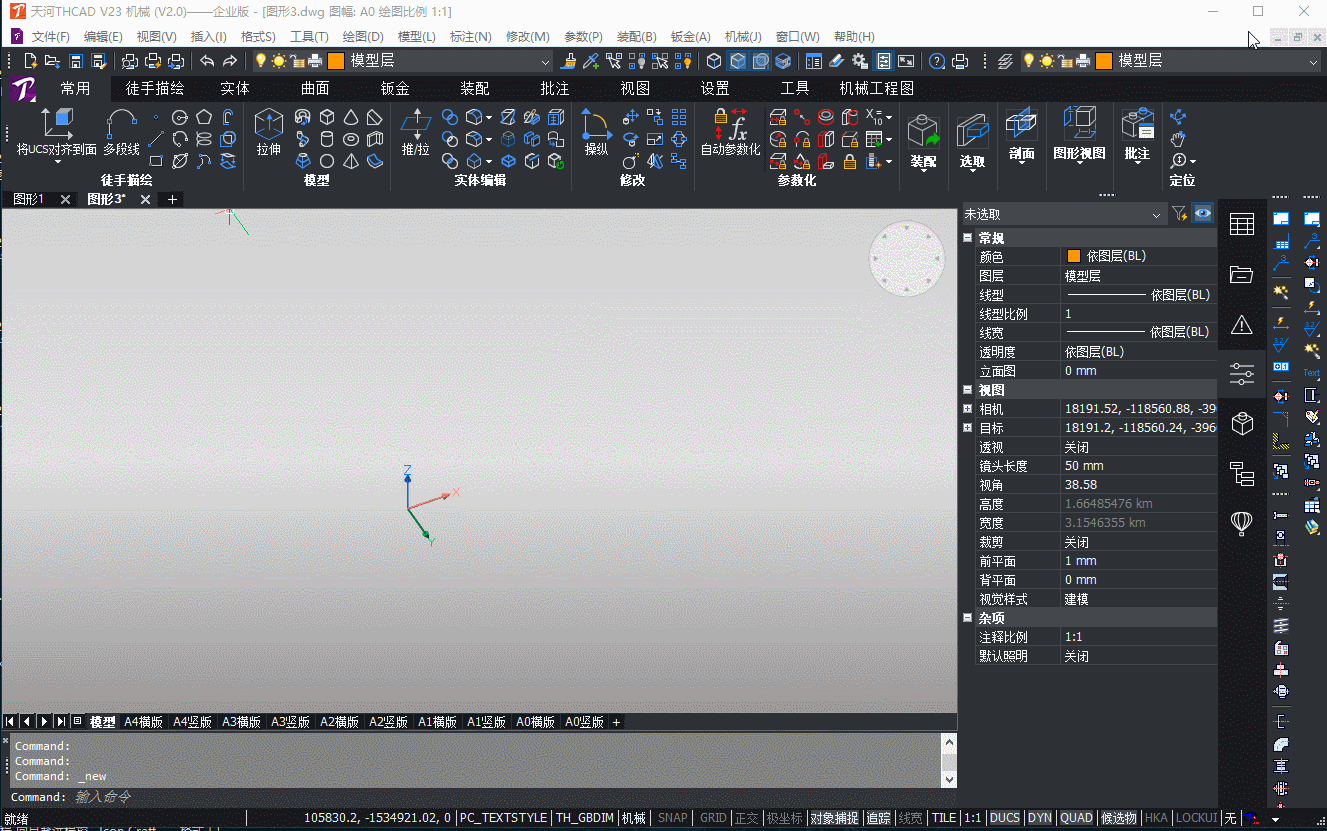Open the folder icon in side panel strip
Viewport: 1327px width, 831px height.
[1242, 274]
